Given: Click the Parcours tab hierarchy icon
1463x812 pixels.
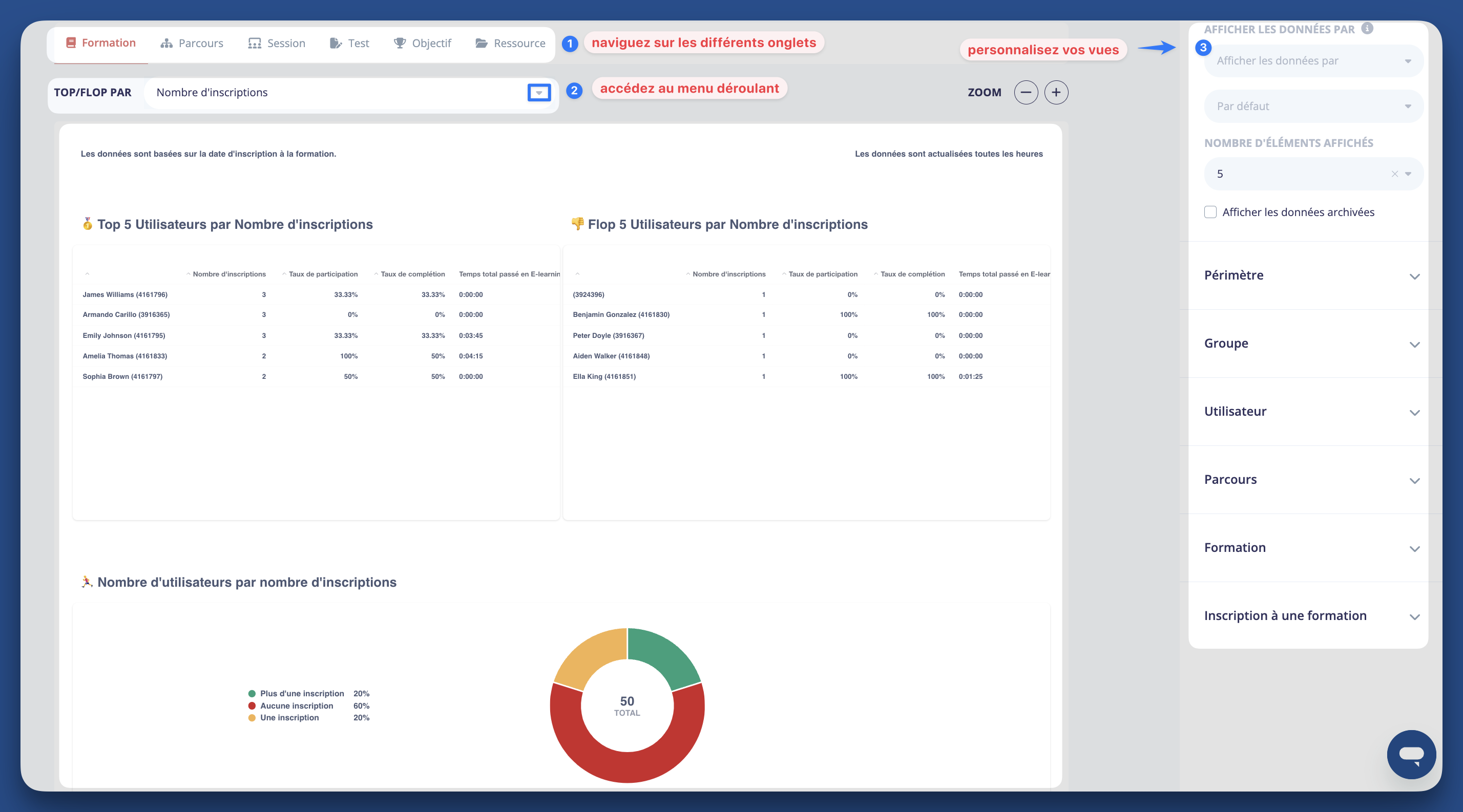Looking at the screenshot, I should pyautogui.click(x=166, y=43).
